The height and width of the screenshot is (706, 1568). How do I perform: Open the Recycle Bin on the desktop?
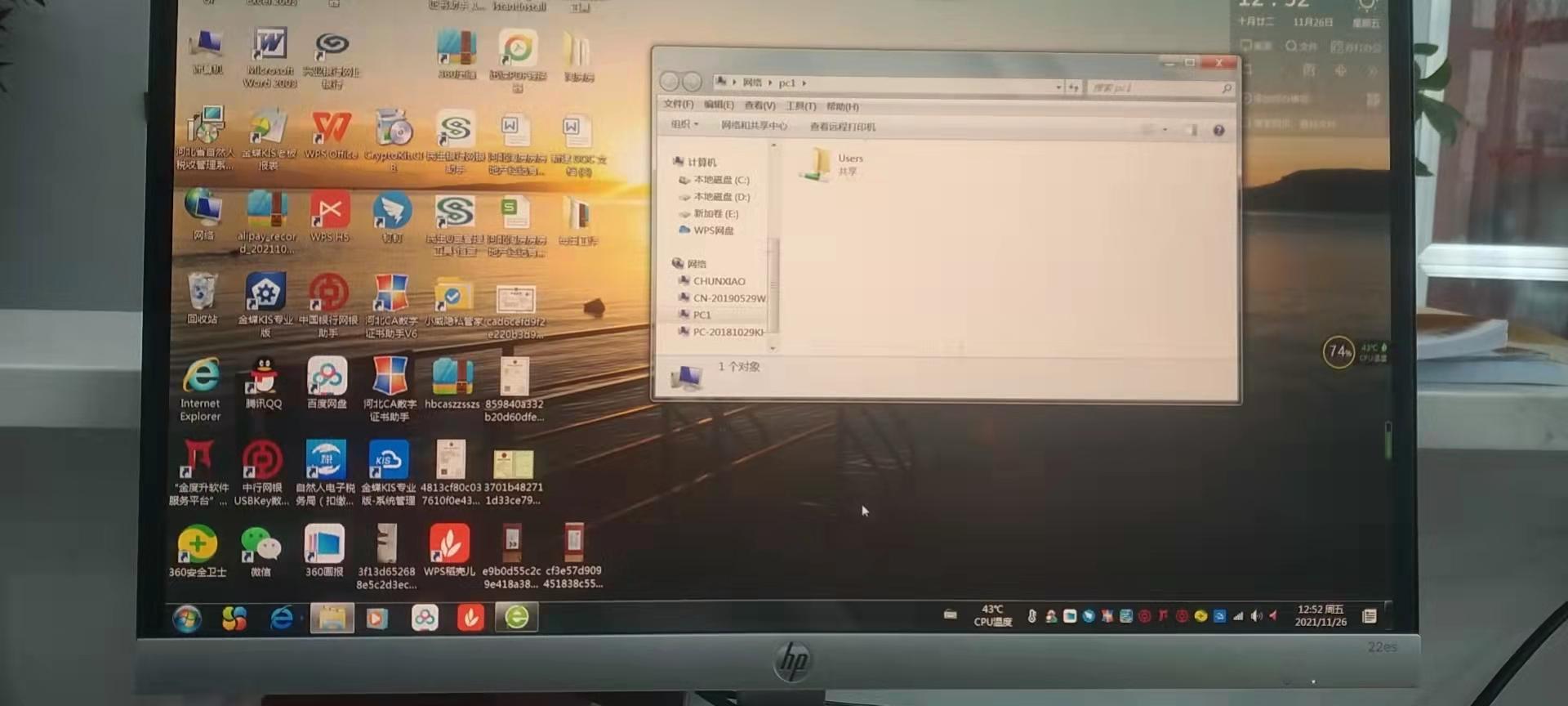click(202, 298)
